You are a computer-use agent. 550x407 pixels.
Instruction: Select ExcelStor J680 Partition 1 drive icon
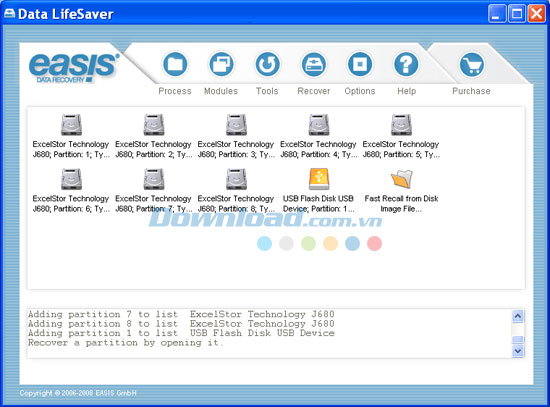[x=71, y=125]
